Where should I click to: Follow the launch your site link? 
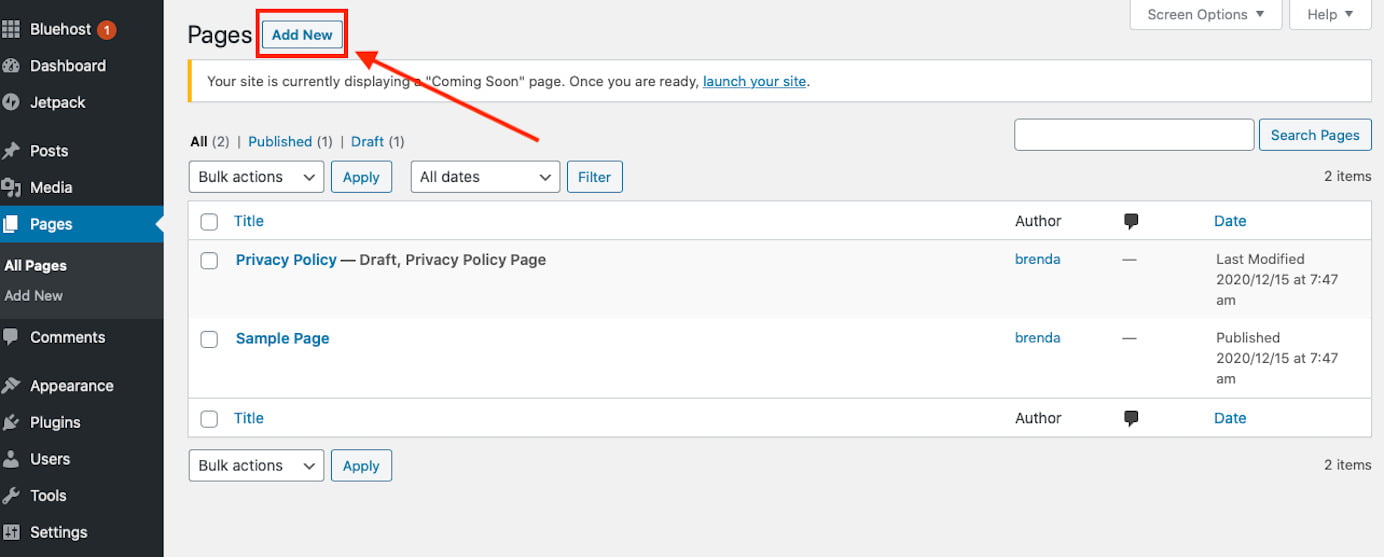pyautogui.click(x=754, y=81)
